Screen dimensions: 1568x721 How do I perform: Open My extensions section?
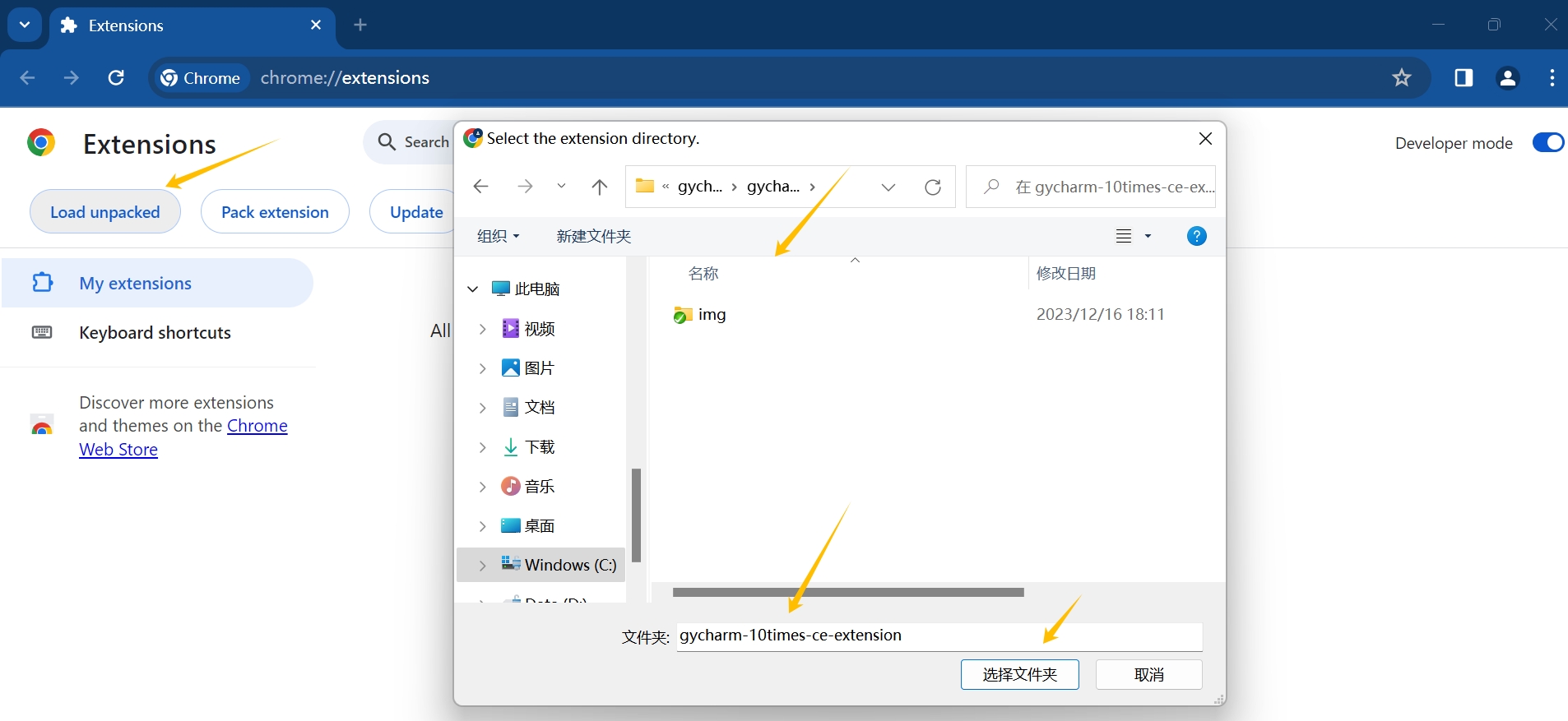click(x=157, y=283)
